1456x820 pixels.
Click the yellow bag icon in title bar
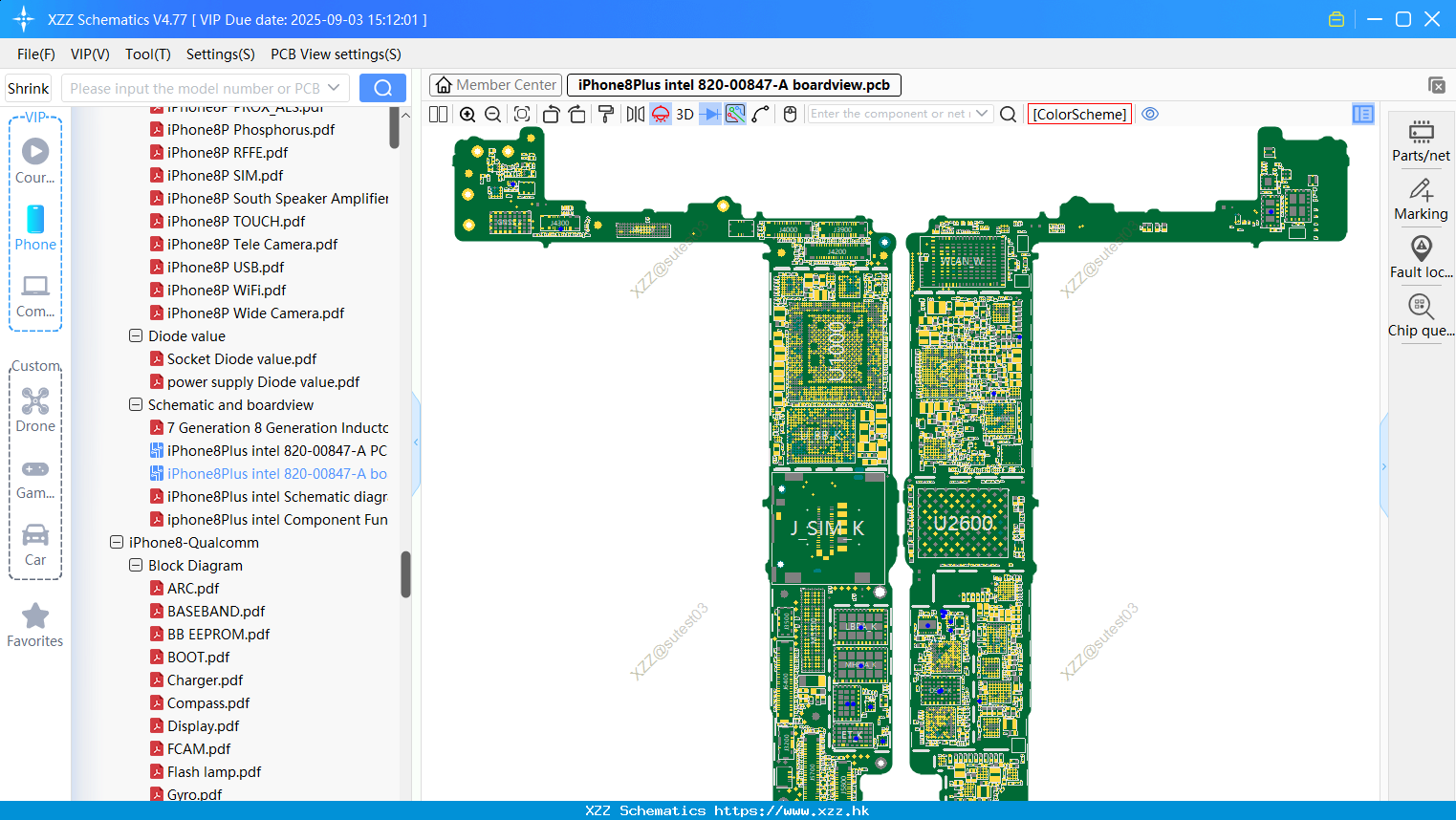click(1336, 19)
